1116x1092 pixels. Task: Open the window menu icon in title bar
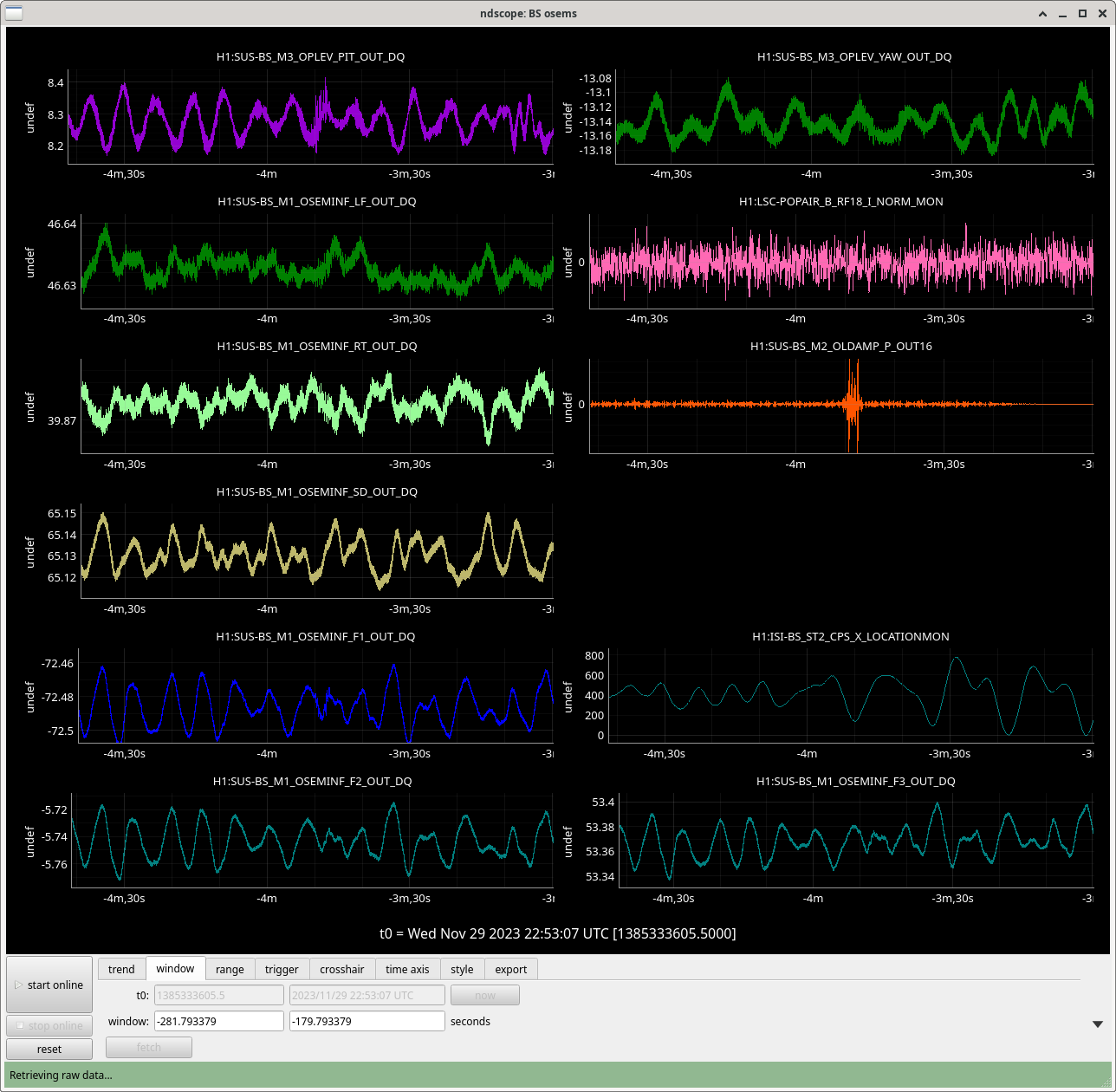pyautogui.click(x=14, y=13)
